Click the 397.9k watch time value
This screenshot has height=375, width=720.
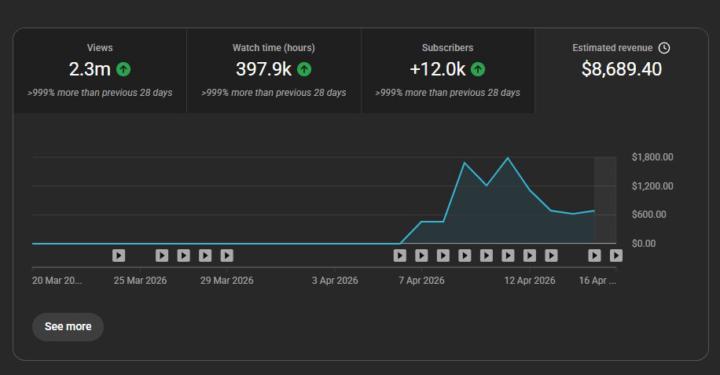[264, 69]
